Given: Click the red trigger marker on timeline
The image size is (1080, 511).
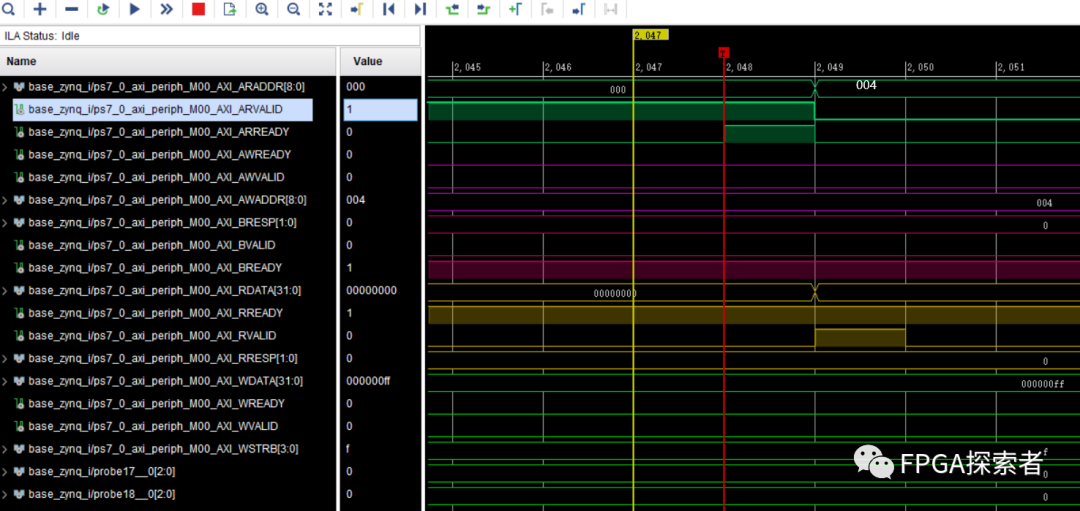Looking at the screenshot, I should (x=724, y=52).
